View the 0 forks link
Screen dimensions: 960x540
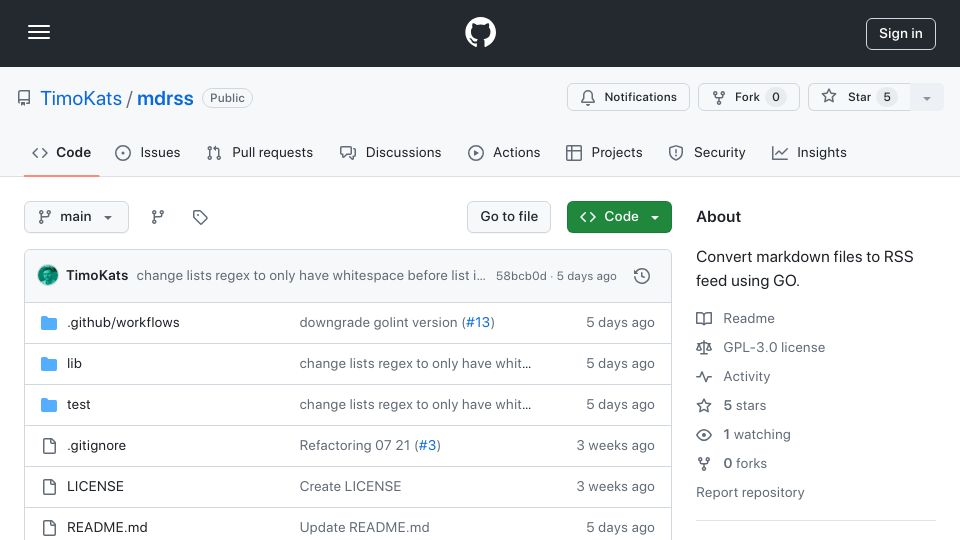pos(745,463)
